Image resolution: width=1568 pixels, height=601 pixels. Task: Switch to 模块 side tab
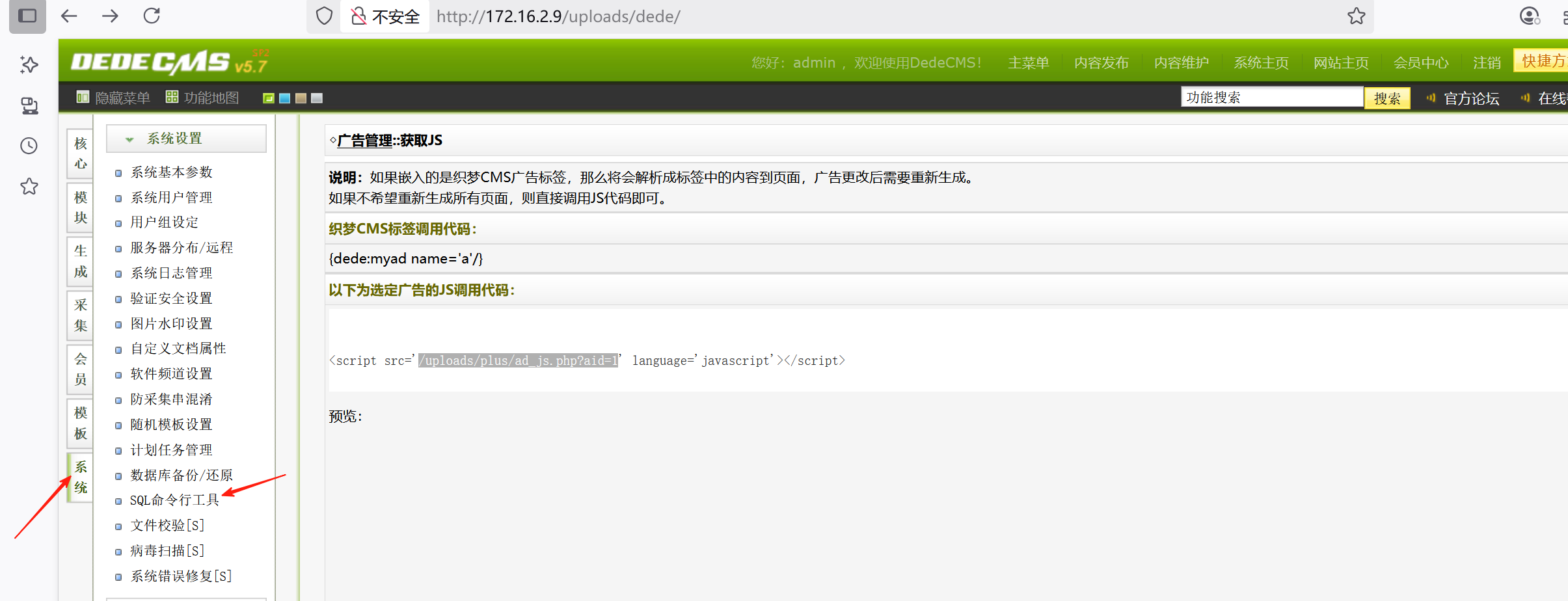tap(80, 207)
